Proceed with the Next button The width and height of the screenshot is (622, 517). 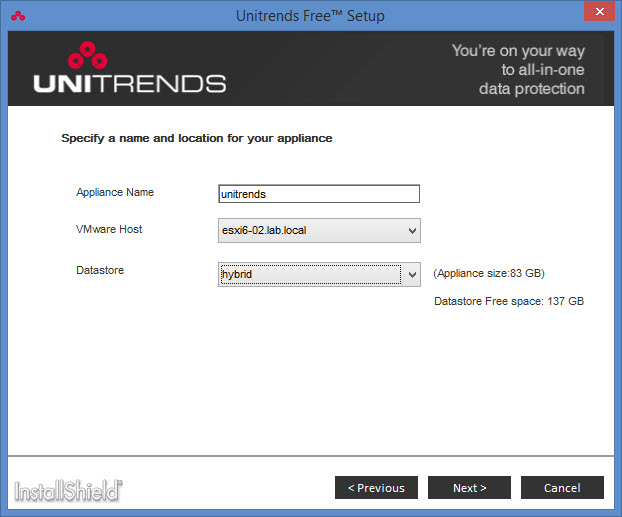[x=469, y=488]
